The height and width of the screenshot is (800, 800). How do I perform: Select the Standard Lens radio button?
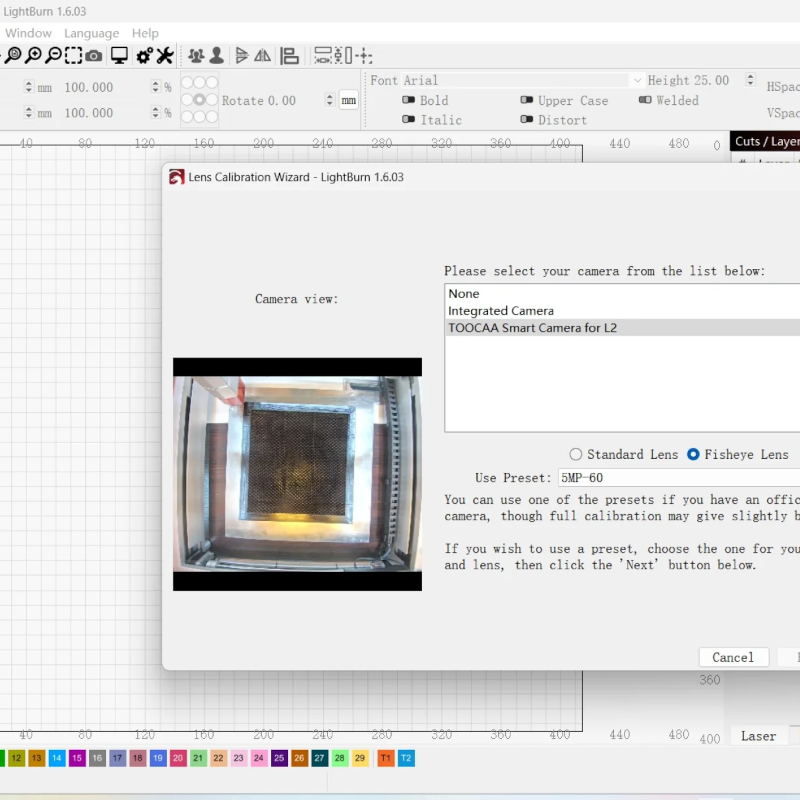pos(576,454)
